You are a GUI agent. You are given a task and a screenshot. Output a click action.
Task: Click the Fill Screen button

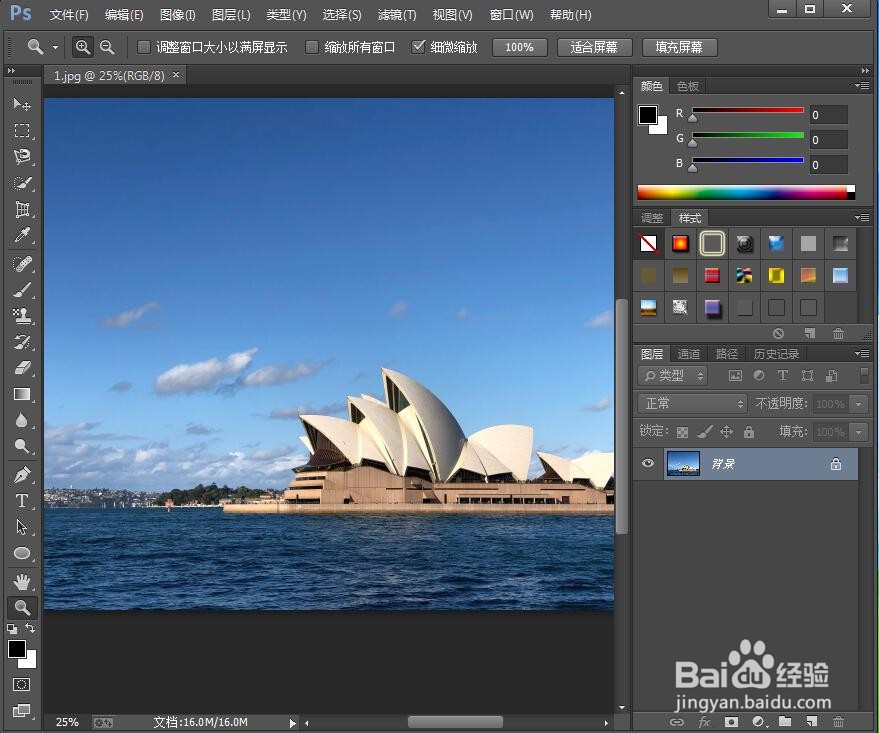click(679, 48)
